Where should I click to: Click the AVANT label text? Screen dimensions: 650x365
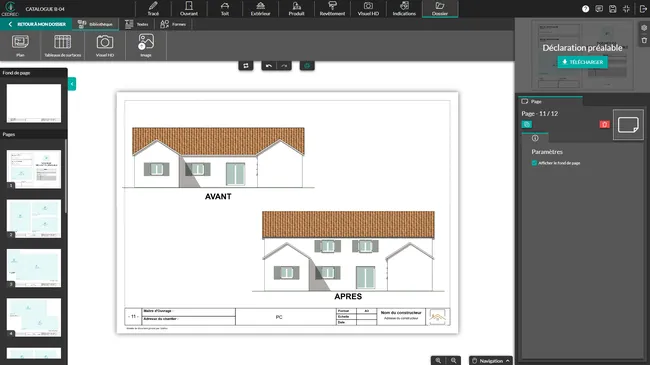(x=218, y=197)
